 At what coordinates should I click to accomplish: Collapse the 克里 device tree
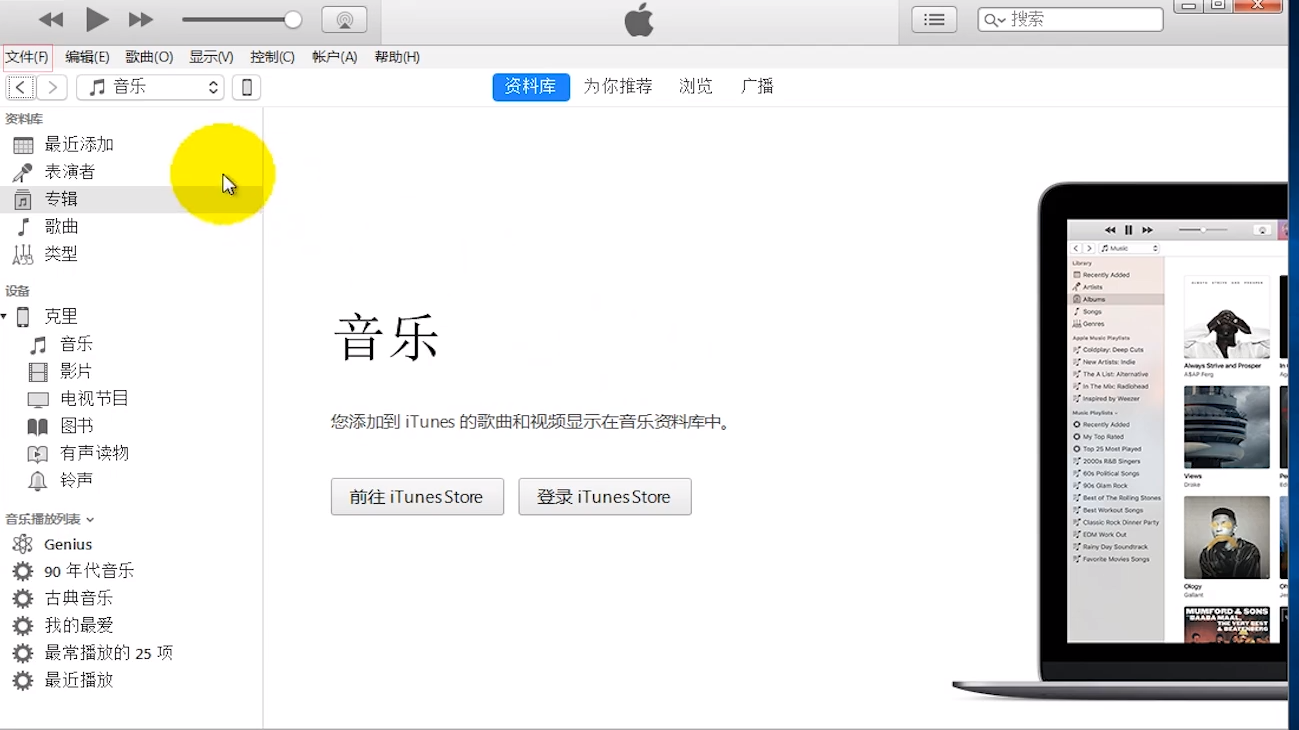pos(4,317)
